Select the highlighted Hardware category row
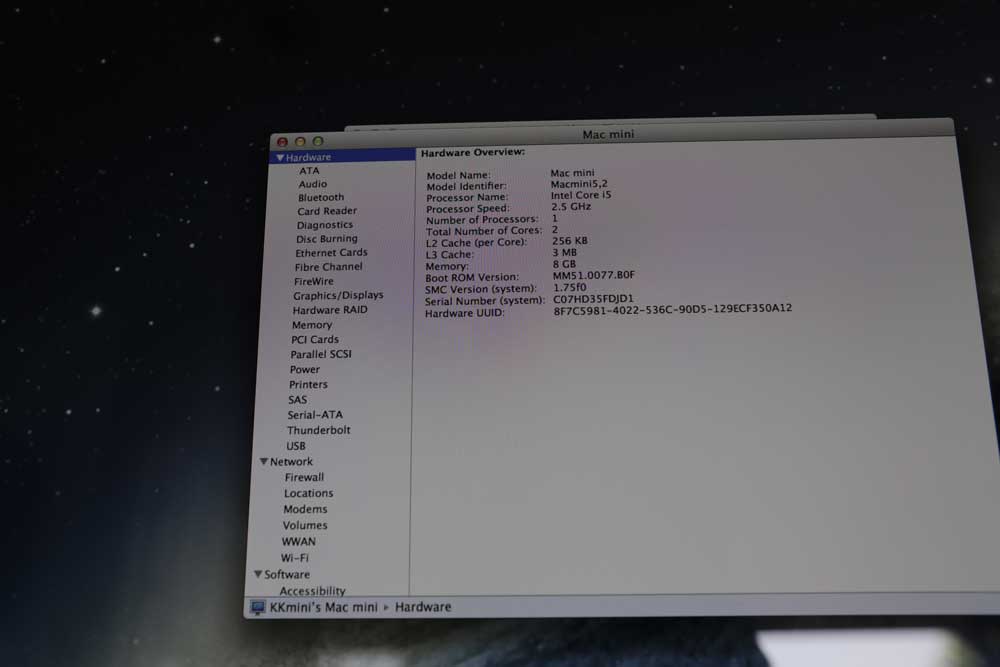1000x667 pixels. 342,157
